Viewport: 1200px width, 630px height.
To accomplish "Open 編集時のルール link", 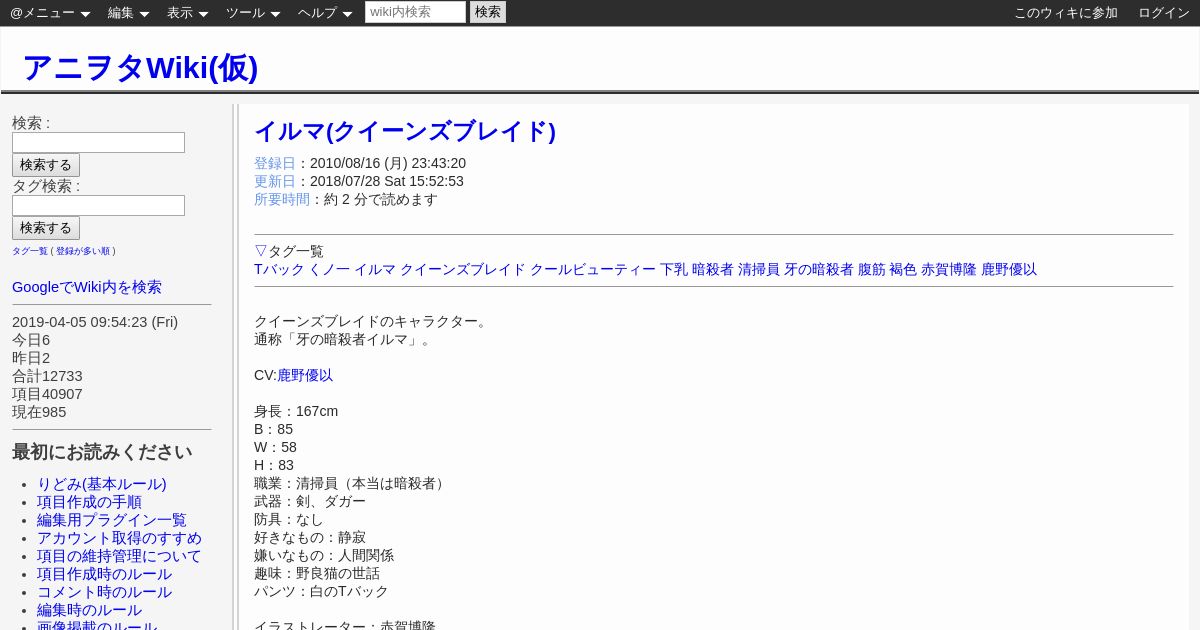I will [89, 610].
